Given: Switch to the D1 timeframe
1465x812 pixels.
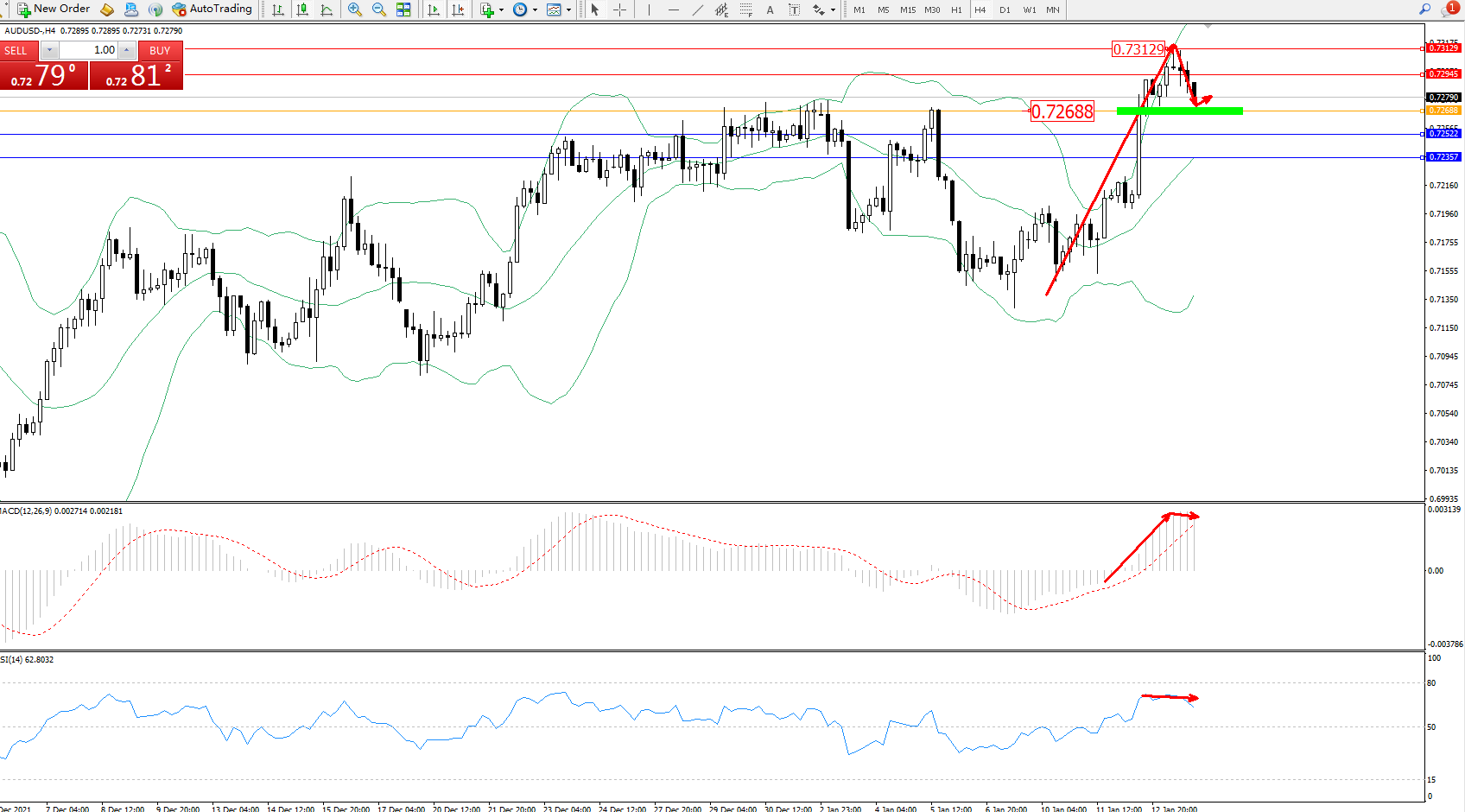Looking at the screenshot, I should (x=1005, y=10).
